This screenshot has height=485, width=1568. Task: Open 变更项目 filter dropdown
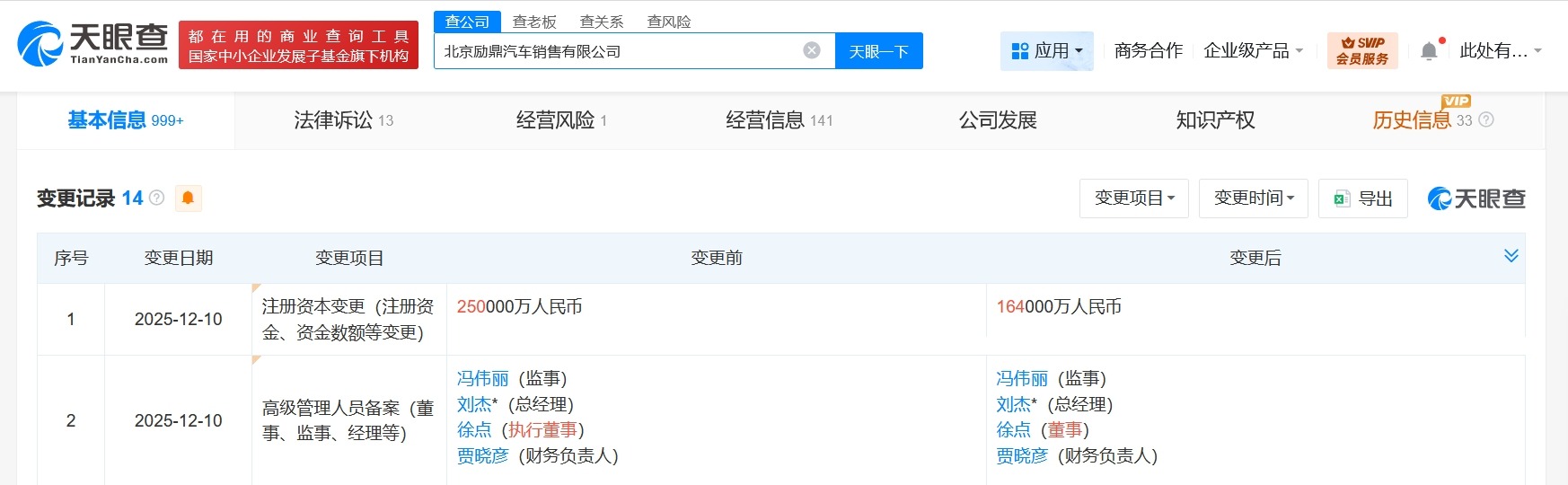(x=1134, y=198)
